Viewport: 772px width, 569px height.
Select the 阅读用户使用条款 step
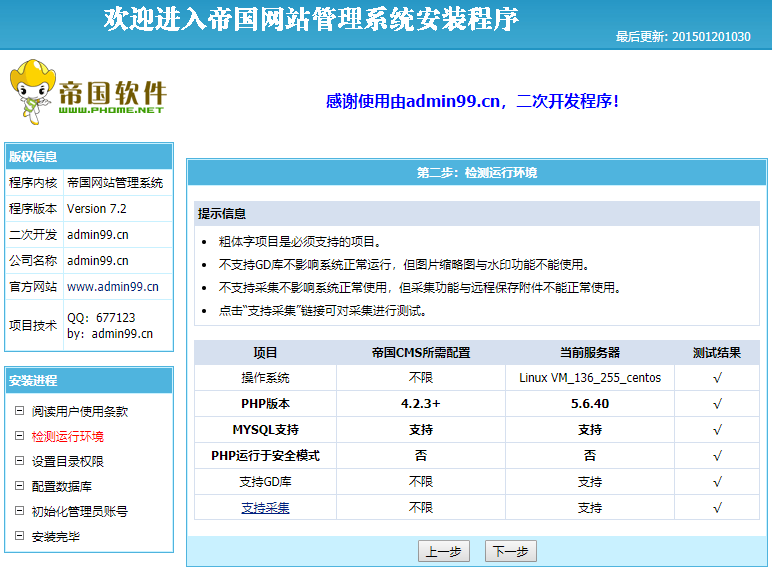[x=80, y=411]
